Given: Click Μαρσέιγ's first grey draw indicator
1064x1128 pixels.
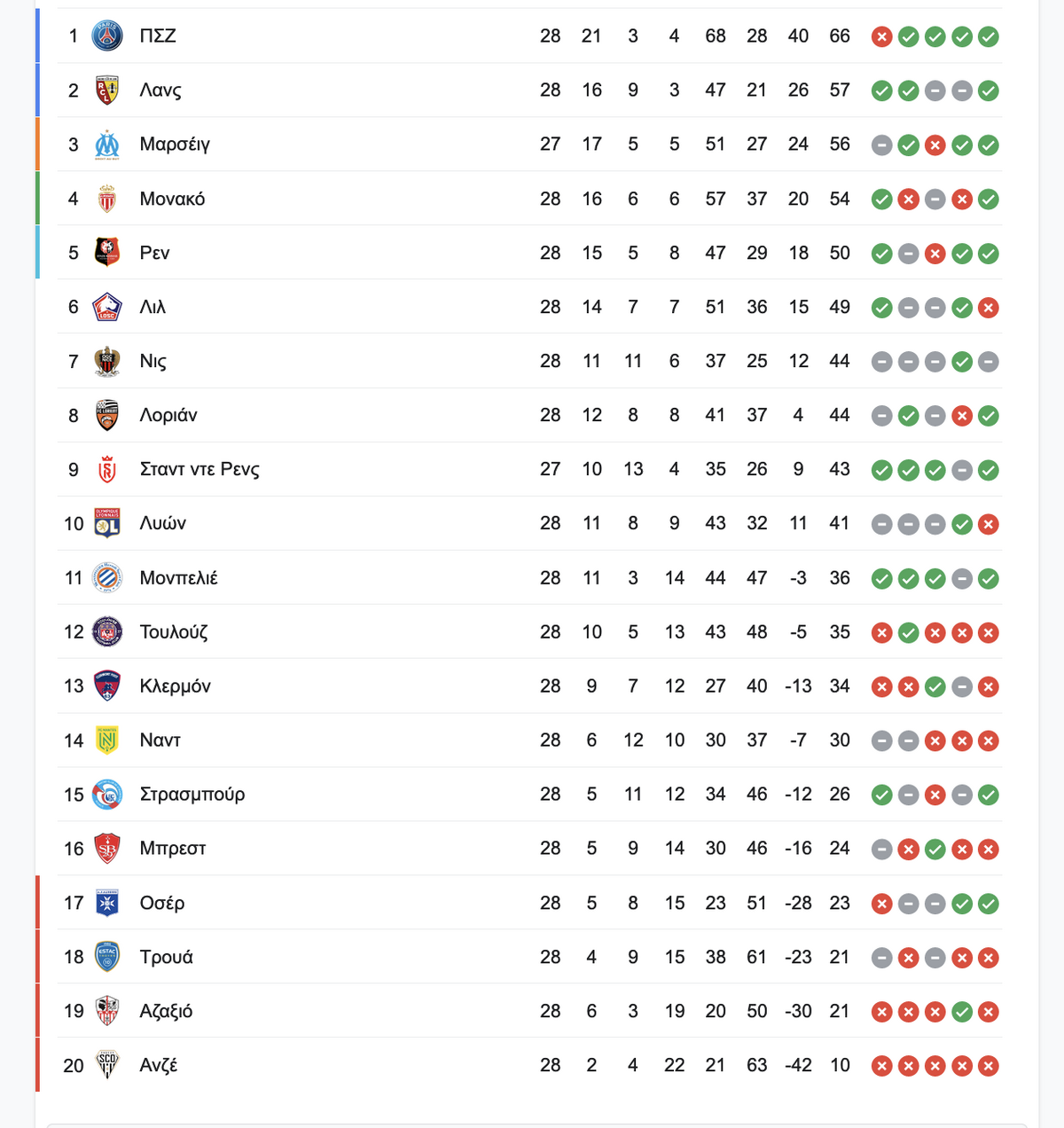Looking at the screenshot, I should pos(881,145).
